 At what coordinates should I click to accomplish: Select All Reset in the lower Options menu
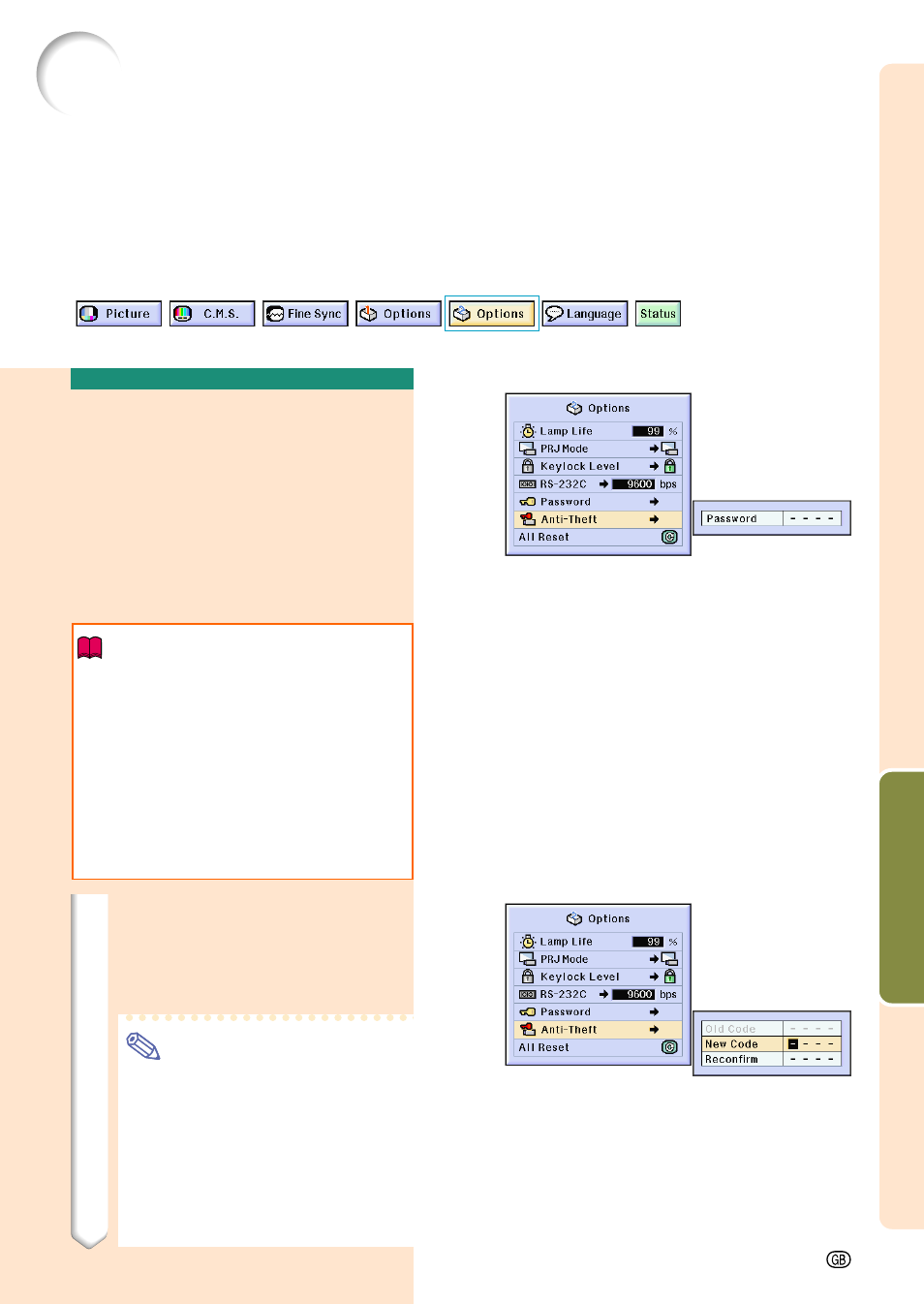click(598, 1047)
